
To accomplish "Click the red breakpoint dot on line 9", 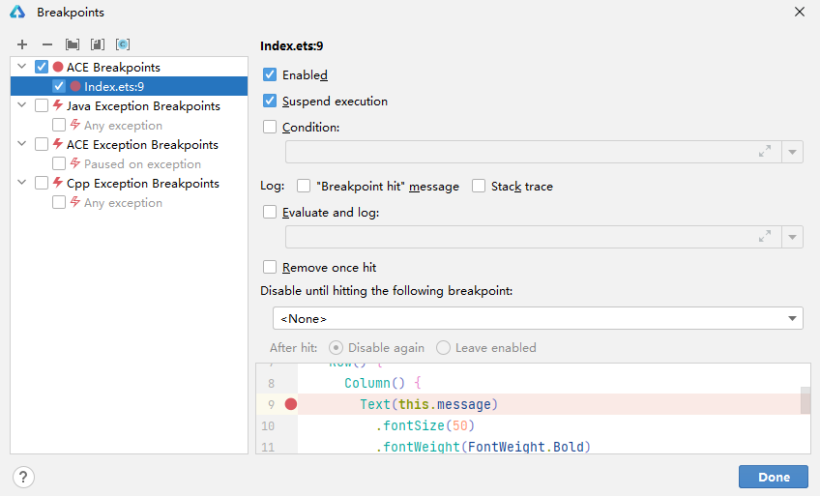I will pos(291,404).
